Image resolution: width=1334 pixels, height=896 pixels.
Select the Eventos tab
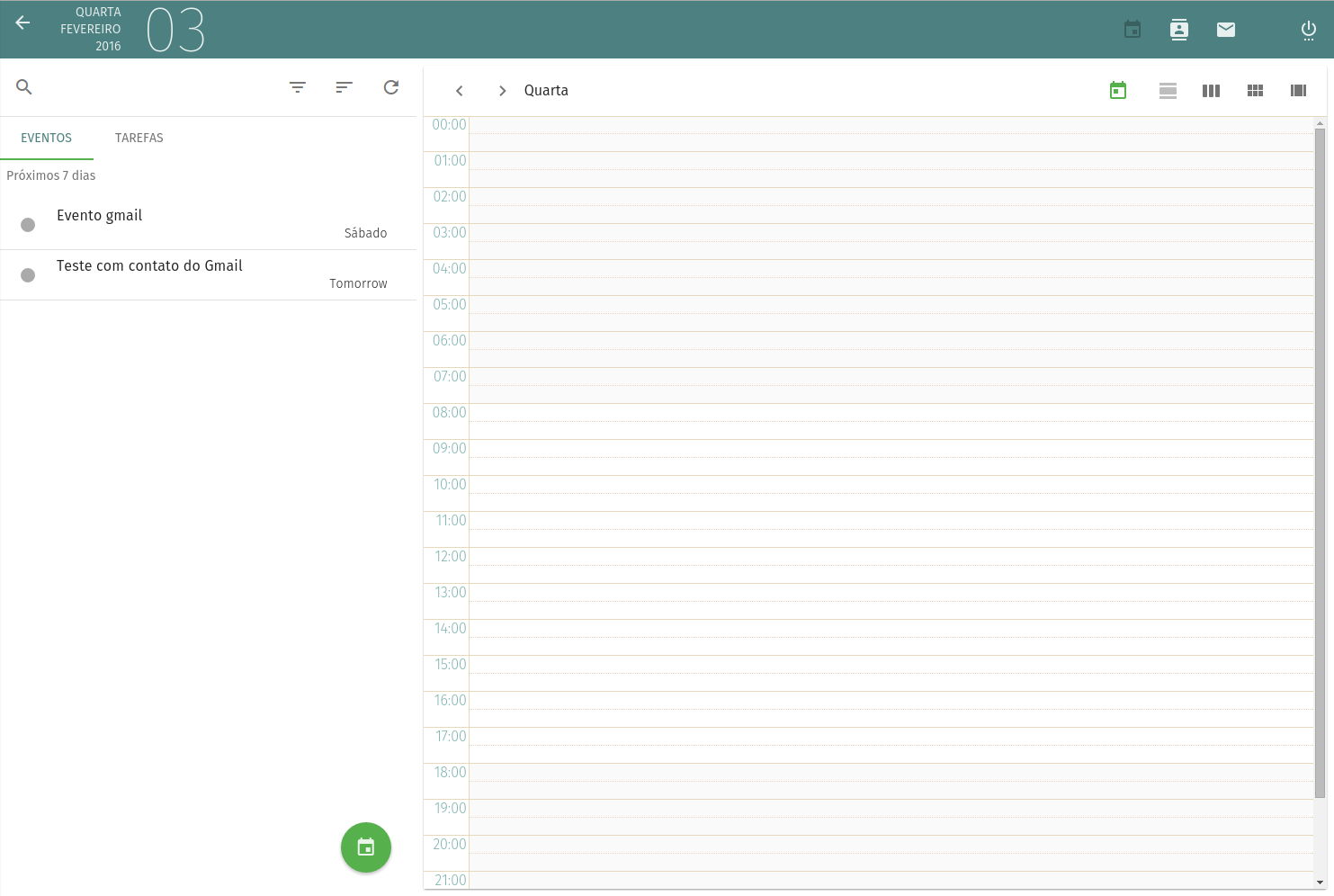tap(47, 138)
